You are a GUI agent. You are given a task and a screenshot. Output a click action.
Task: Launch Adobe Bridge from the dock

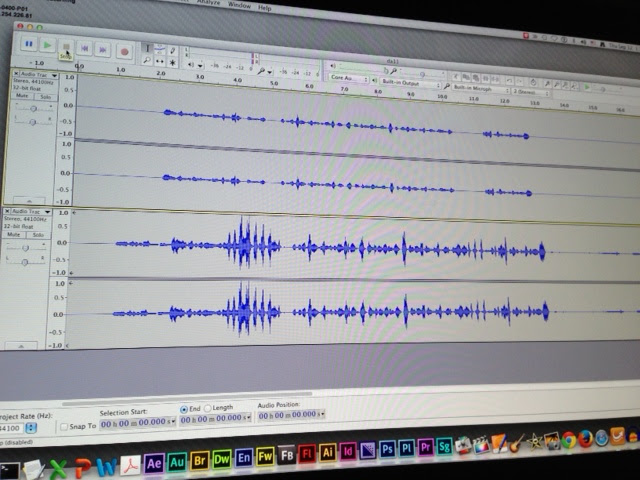(x=199, y=460)
